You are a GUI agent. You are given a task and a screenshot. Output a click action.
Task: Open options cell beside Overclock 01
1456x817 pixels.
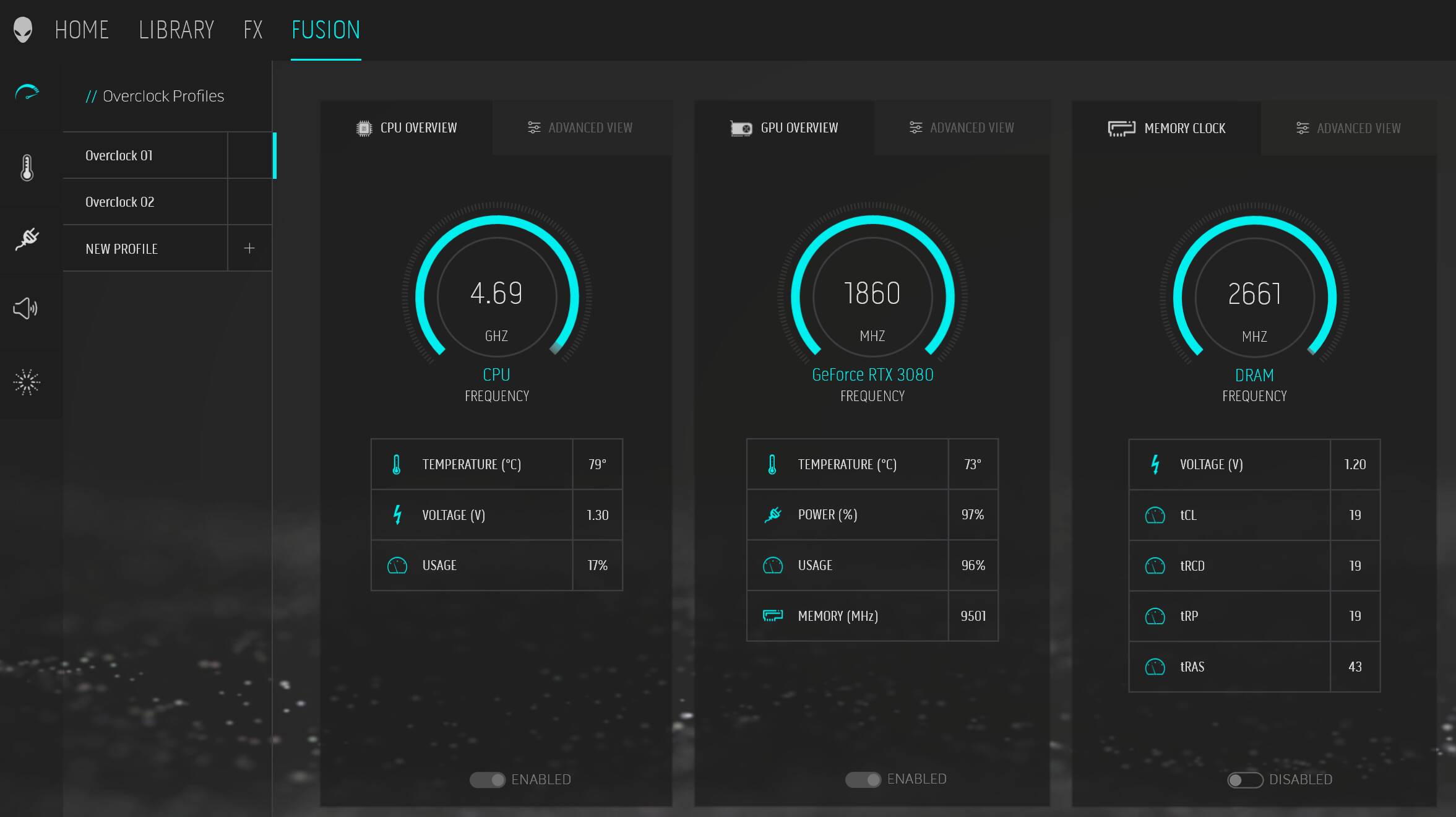pos(250,155)
